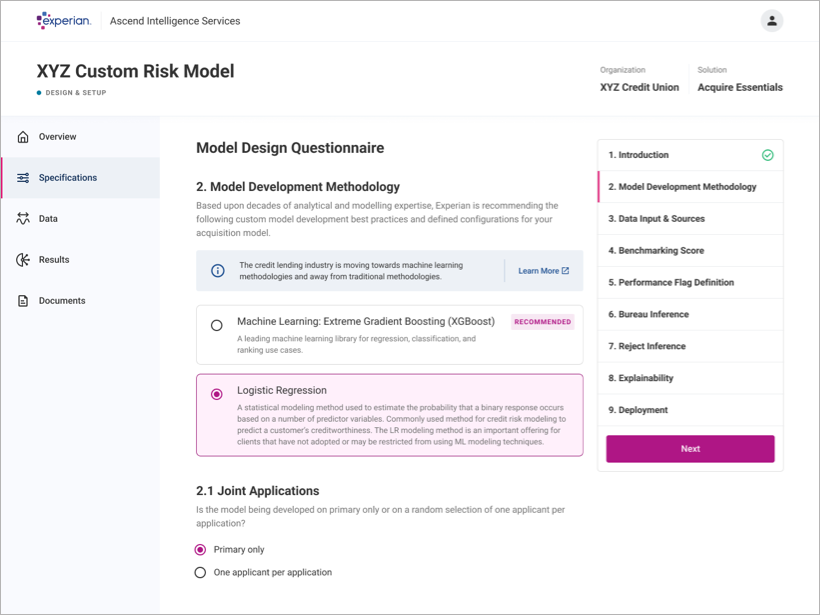Viewport: 820px width, 615px height.
Task: Select the XGBoost Machine Learning radio option
Action: point(217,326)
